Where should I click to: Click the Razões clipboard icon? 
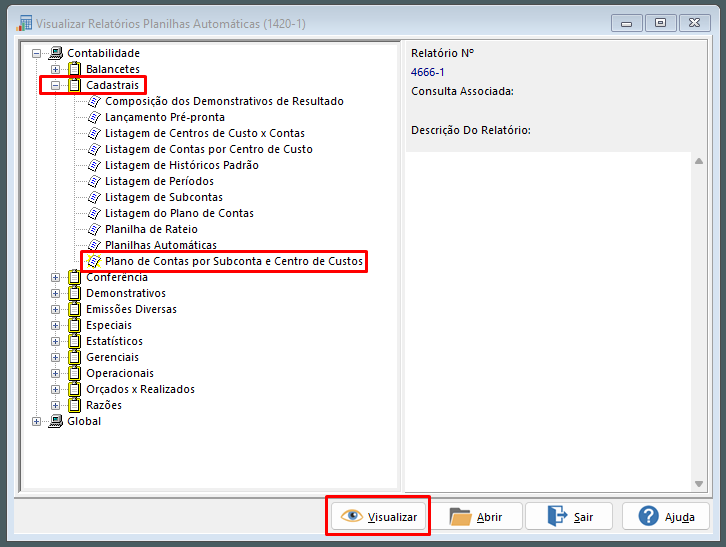75,405
